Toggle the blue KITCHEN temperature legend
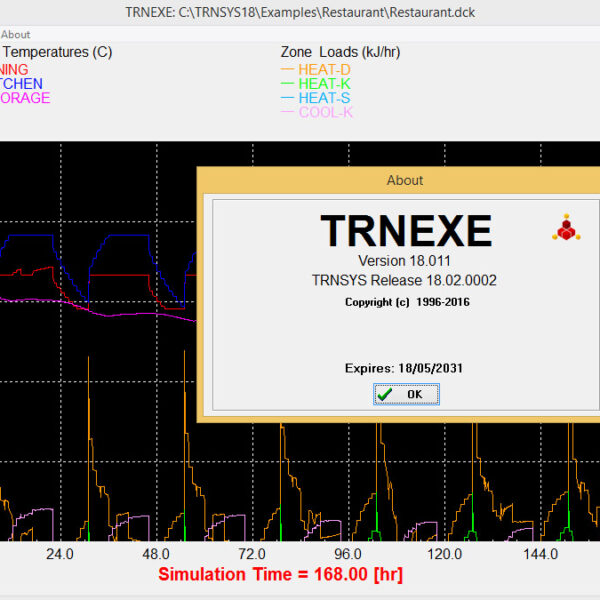 coord(21,84)
